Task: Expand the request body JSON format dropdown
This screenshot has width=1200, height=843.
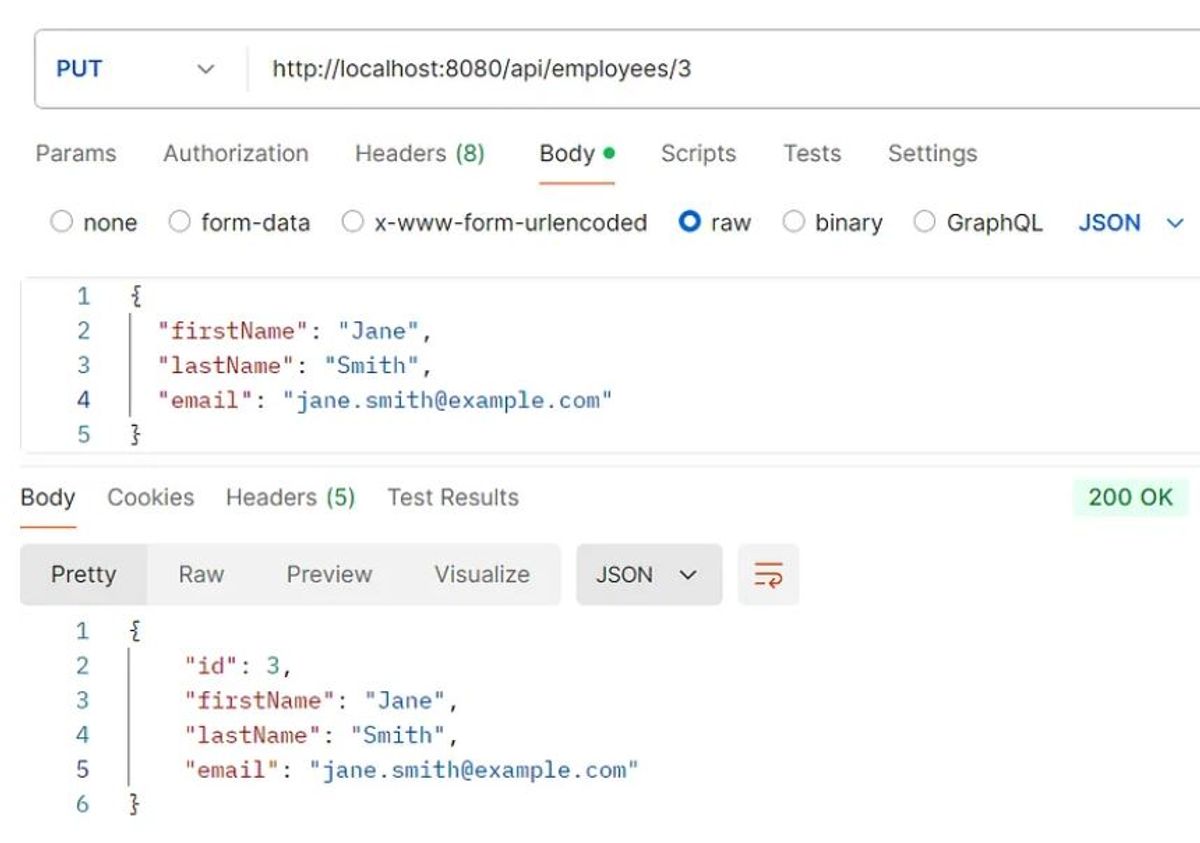Action: (1130, 223)
